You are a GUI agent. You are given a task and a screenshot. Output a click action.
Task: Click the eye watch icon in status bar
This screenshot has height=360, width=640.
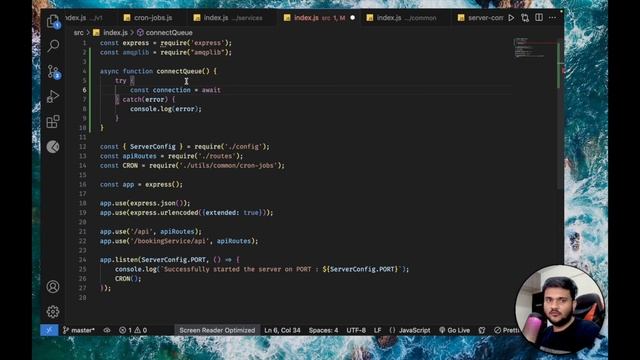point(107,330)
